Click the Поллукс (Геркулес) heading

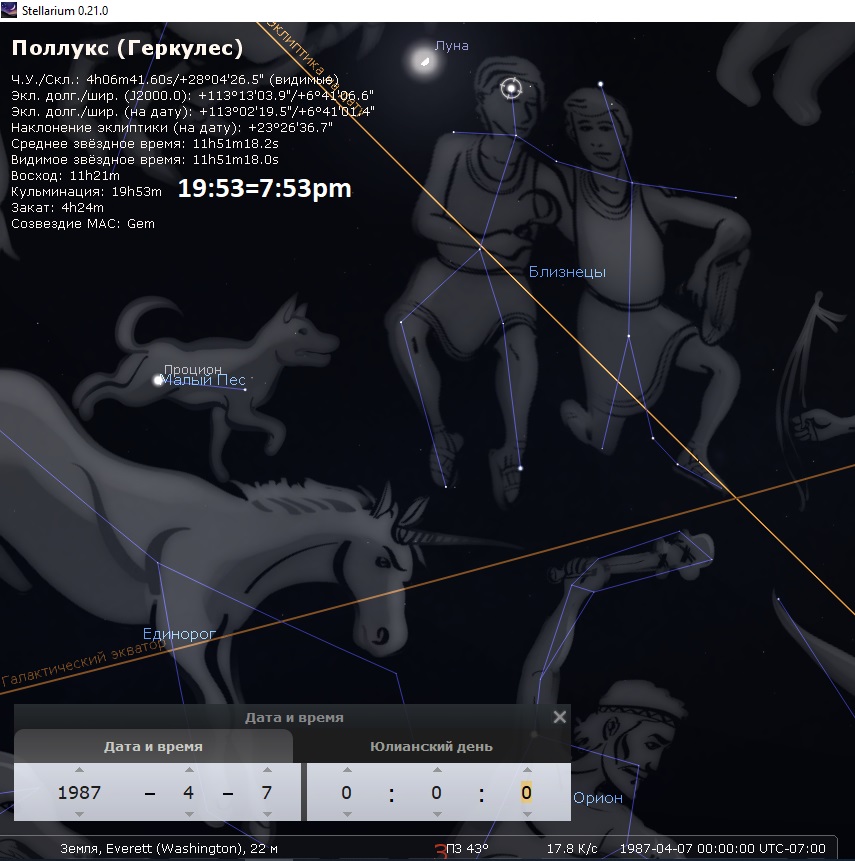coord(127,48)
